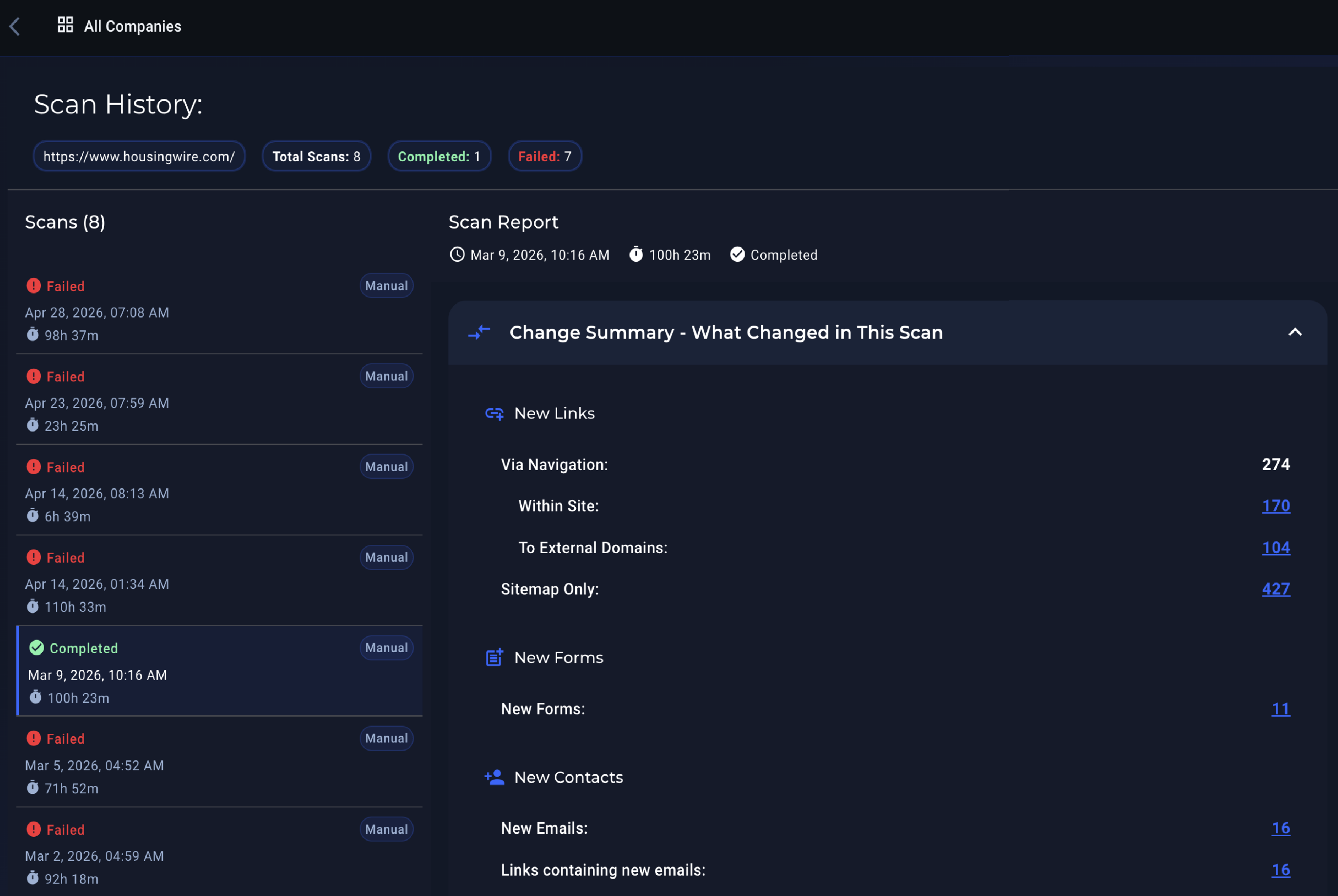Screen dimensions: 1338x896
Task: Click the housingwire.com URL chip
Action: 139,156
